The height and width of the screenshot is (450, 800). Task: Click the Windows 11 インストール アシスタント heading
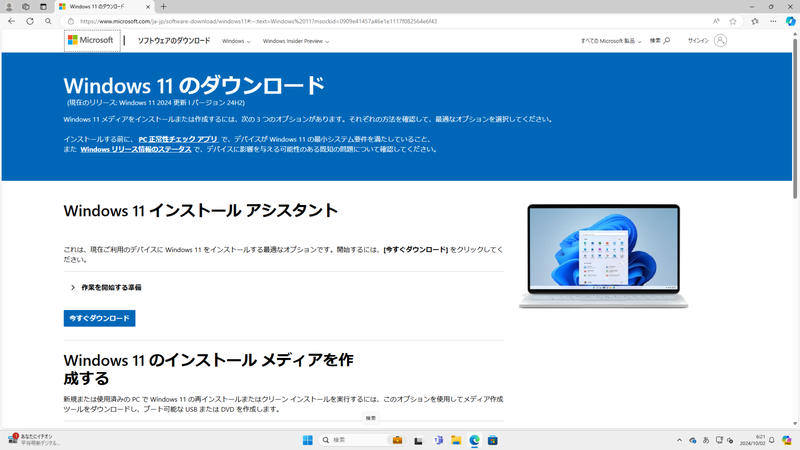201,210
